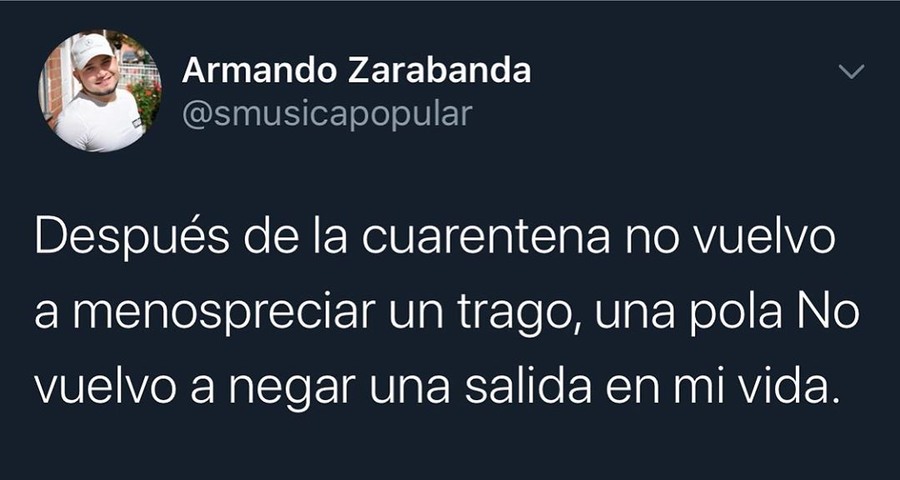Select the first name "Armando" in the header
The image size is (900, 480).
(257, 71)
